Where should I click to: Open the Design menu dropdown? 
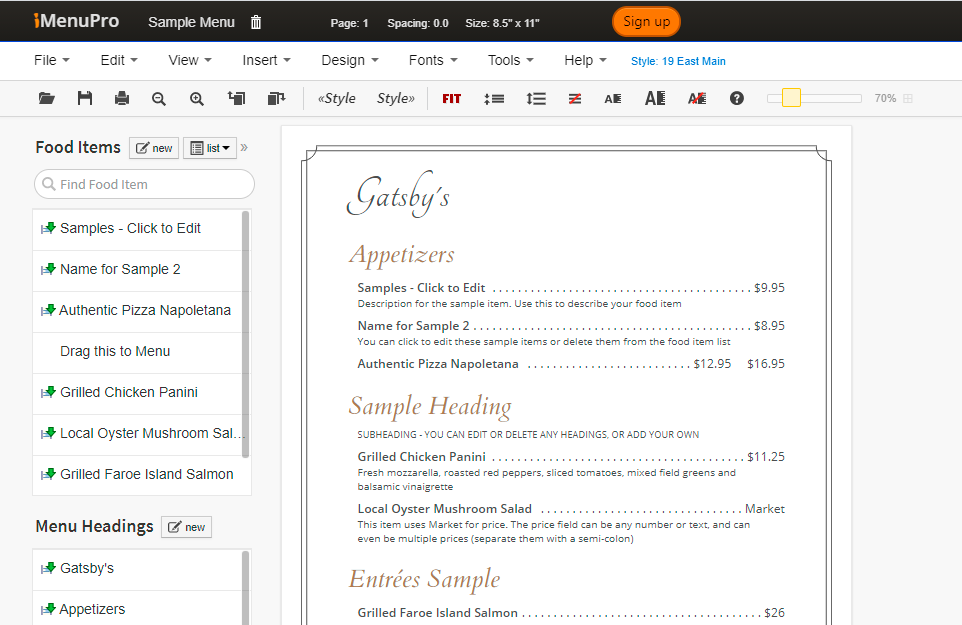click(349, 60)
